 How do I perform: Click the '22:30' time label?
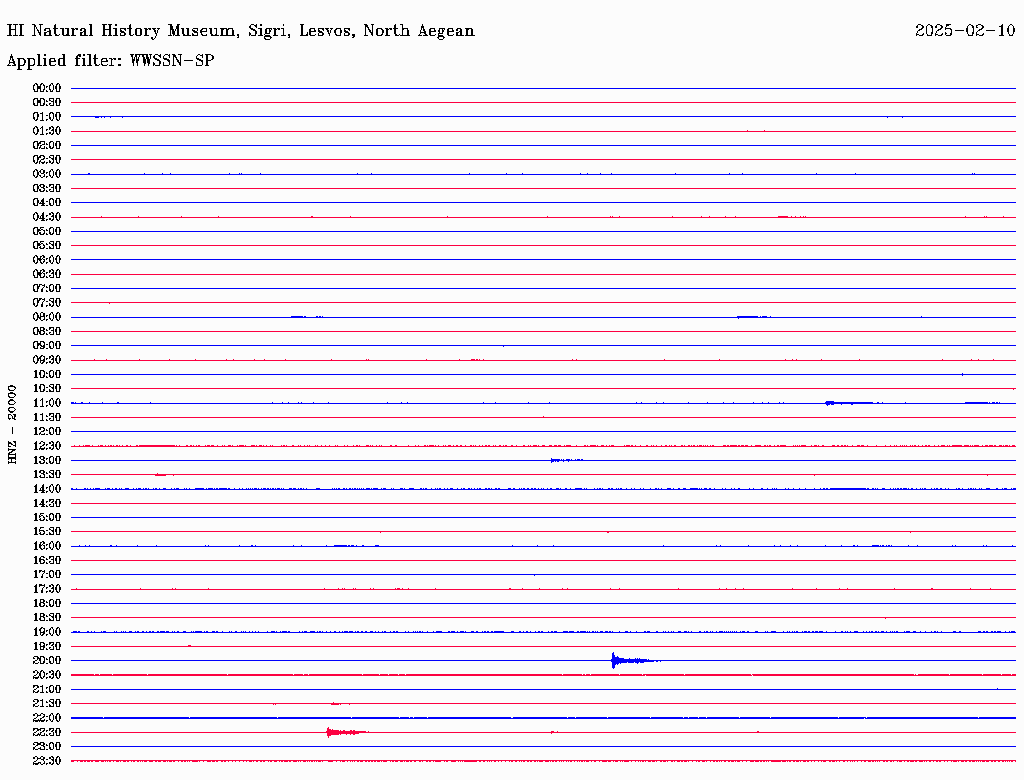(47, 732)
